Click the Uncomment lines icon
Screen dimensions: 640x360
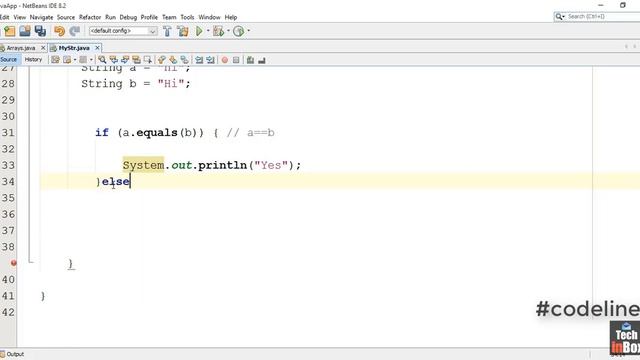tap(262, 60)
